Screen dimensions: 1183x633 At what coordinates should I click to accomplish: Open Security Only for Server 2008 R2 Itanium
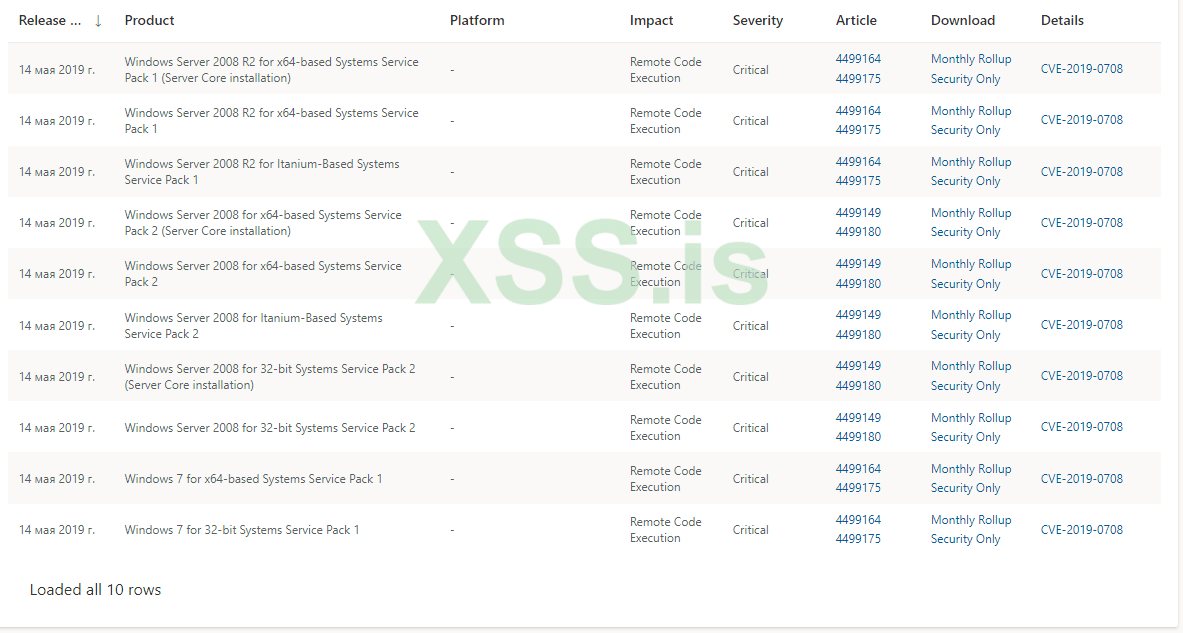tap(965, 181)
